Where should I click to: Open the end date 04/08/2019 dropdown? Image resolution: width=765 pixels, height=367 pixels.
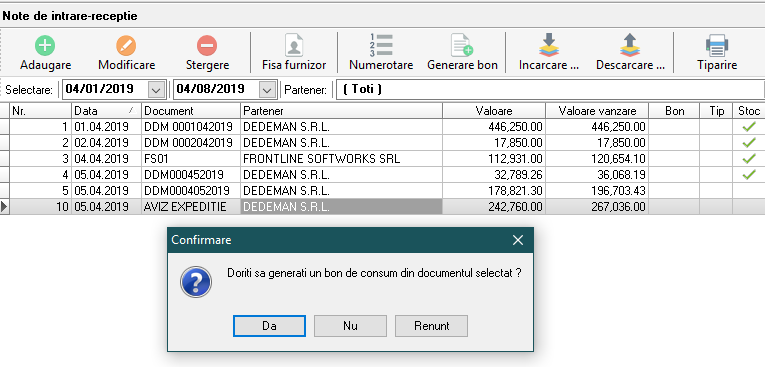click(x=267, y=89)
